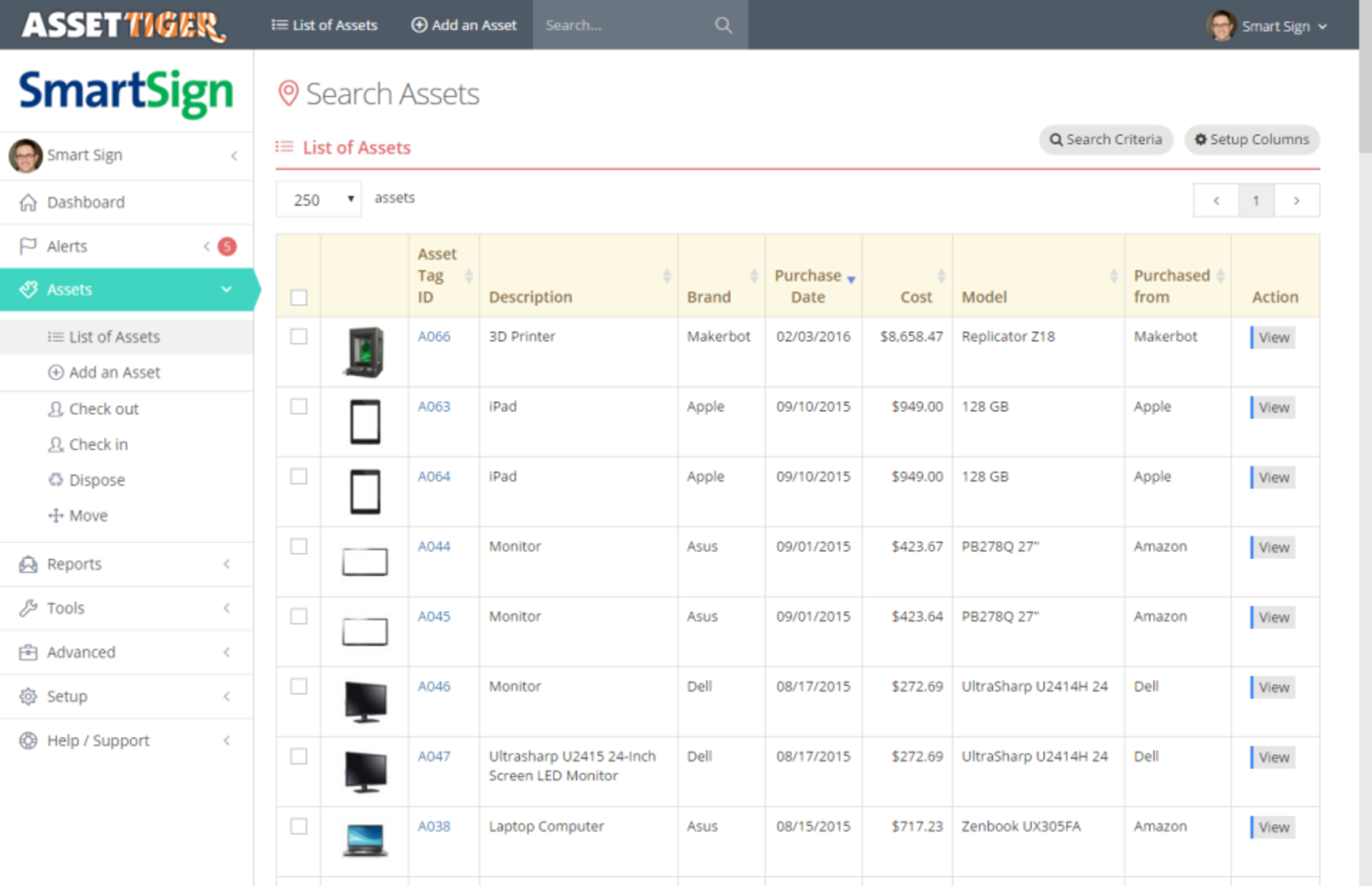The image size is (1372, 886).
Task: Select the checkbox next to asset A038
Action: 298,826
